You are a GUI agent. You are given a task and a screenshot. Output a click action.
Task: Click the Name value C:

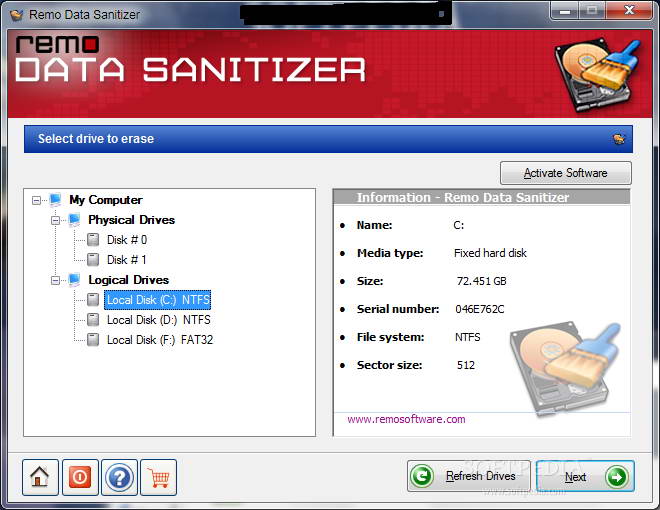coord(459,225)
